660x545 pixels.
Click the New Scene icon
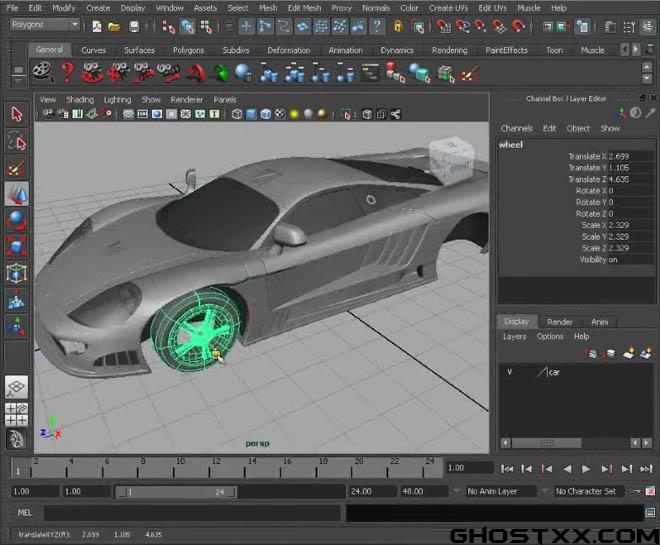coord(97,27)
